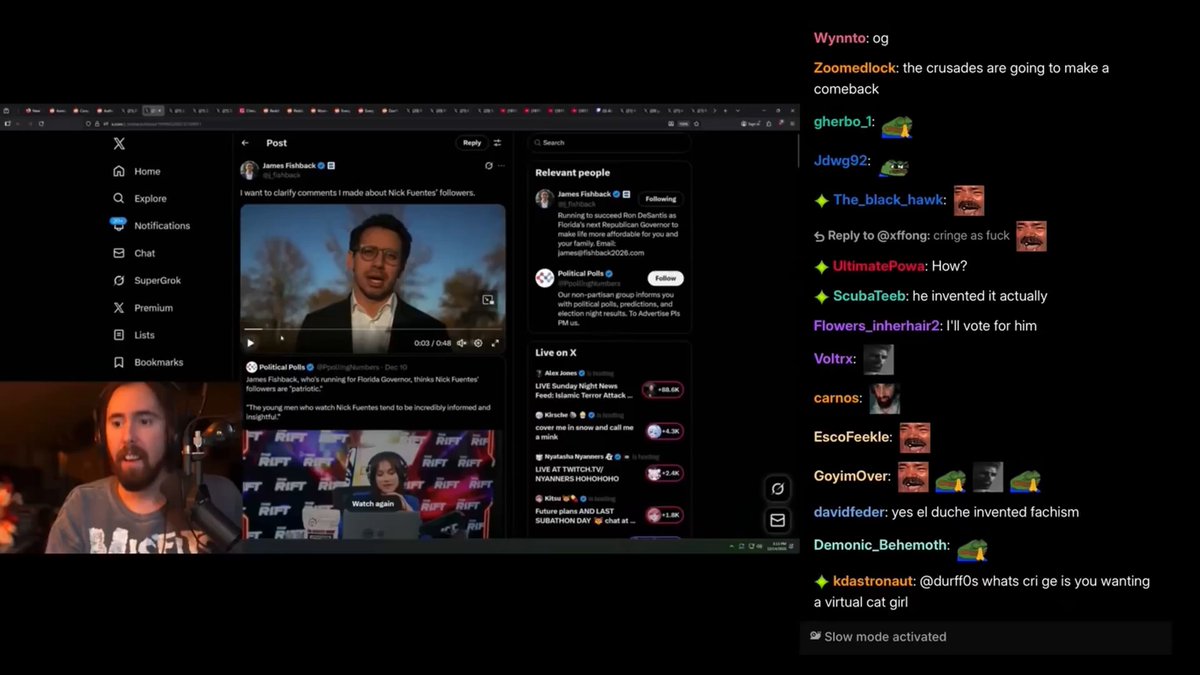Click the streamer webcam overlay
1200x675 pixels.
pos(120,466)
